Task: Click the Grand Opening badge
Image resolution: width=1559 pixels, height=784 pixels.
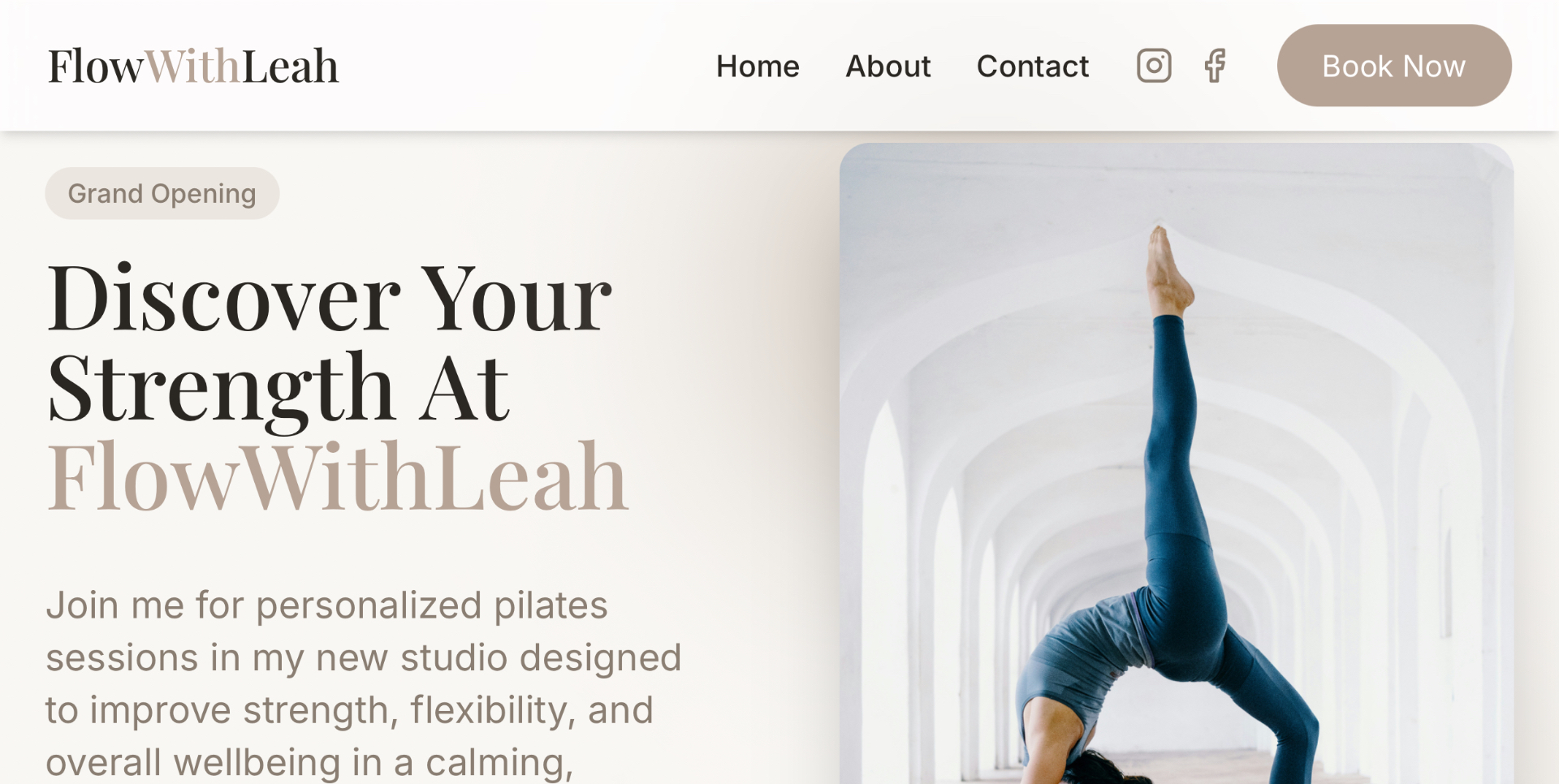Action: coord(162,193)
